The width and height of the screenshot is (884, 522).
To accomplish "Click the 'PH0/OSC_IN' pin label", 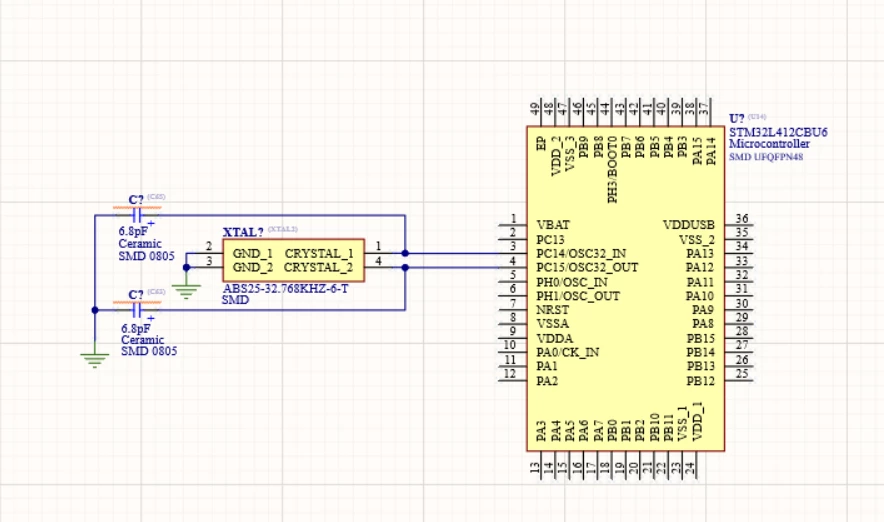I will point(572,282).
